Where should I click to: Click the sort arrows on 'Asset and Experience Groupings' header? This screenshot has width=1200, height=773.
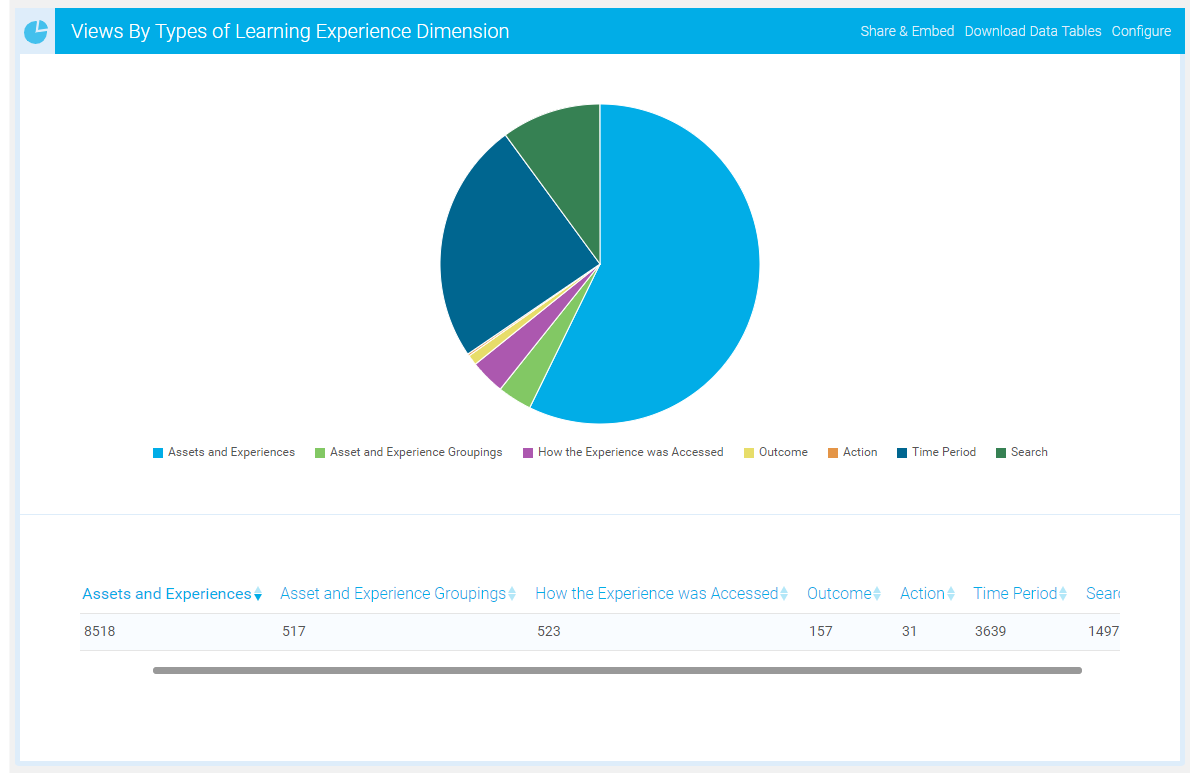tap(514, 593)
